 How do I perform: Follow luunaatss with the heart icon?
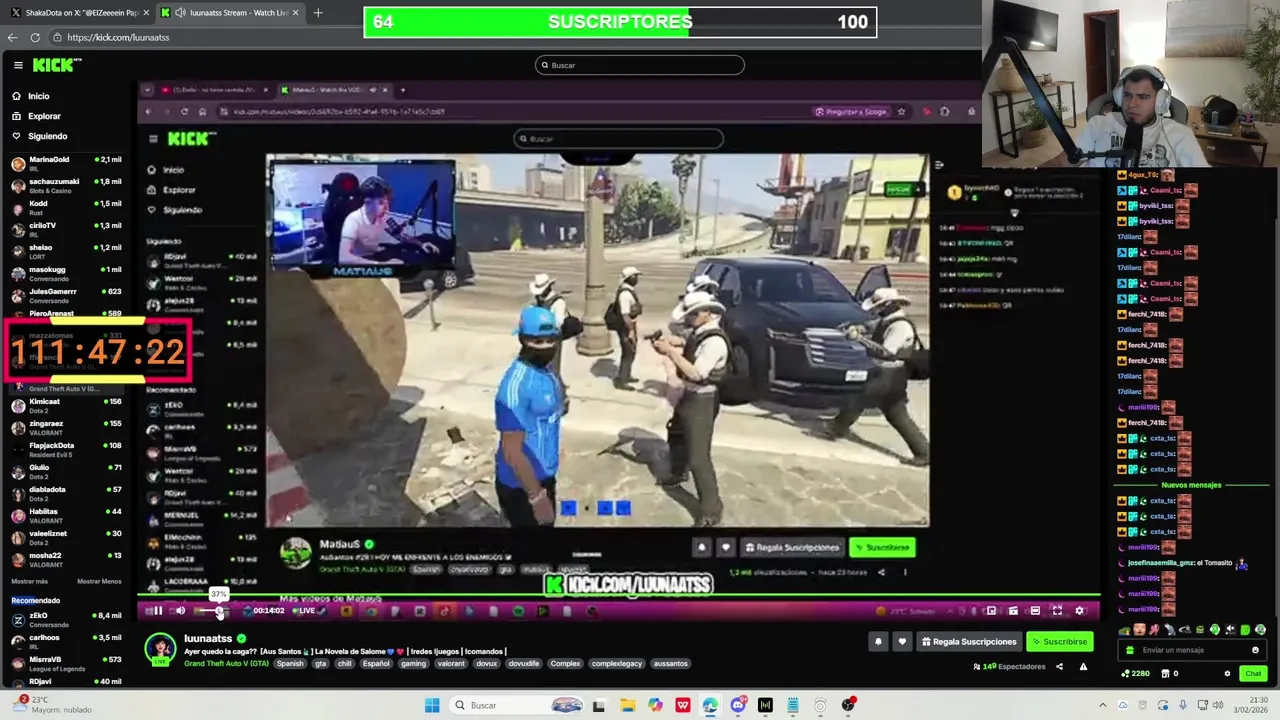click(x=902, y=642)
